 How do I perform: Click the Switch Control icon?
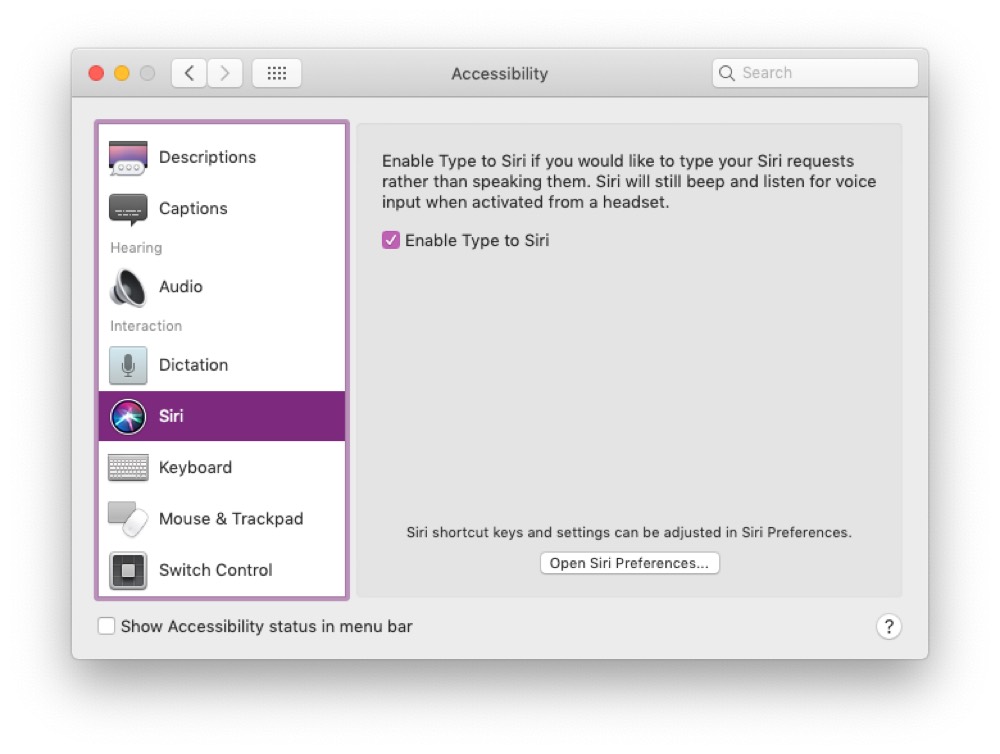(128, 570)
